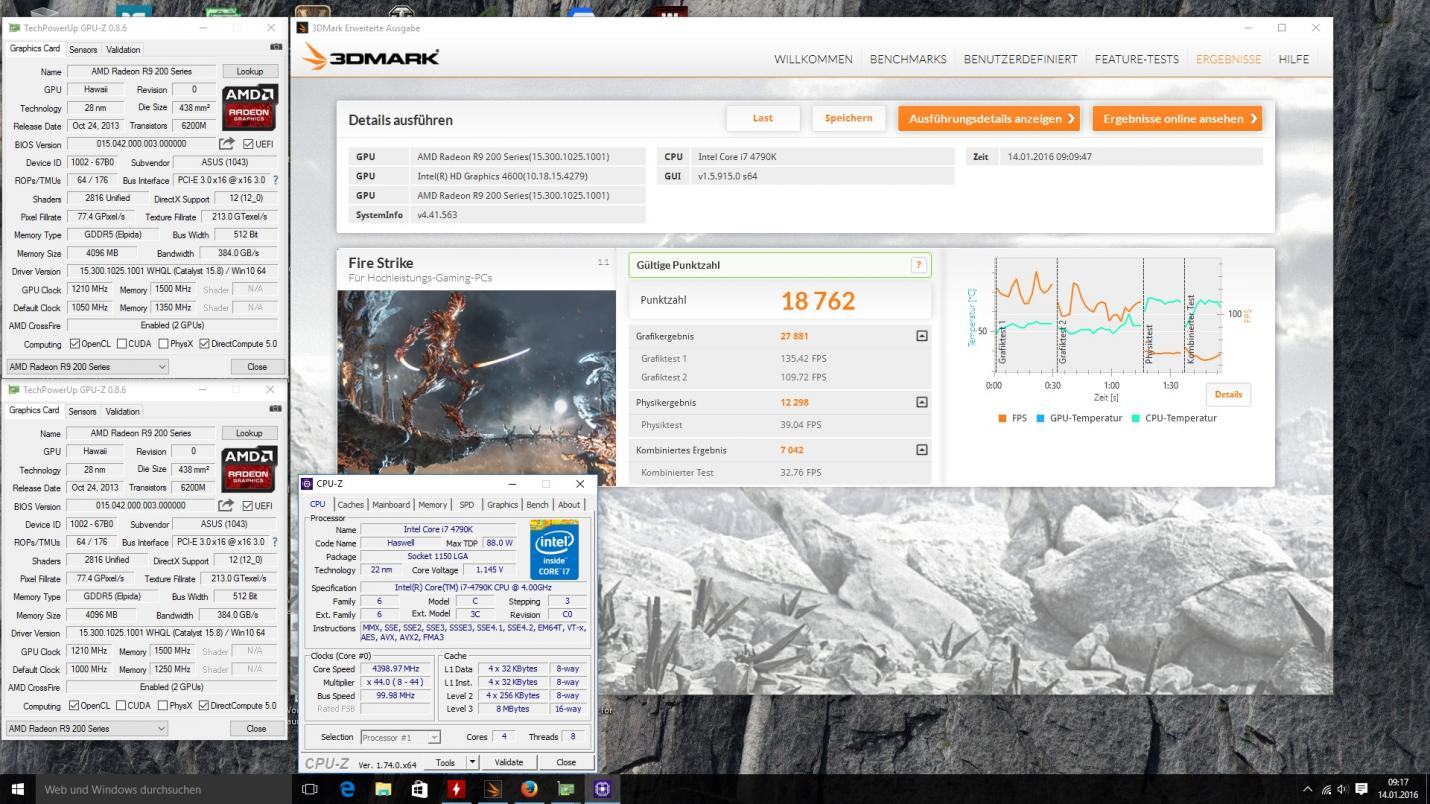Viewport: 1430px width, 804px height.
Task: Click the FPS temperature performance chart
Action: tap(1108, 315)
